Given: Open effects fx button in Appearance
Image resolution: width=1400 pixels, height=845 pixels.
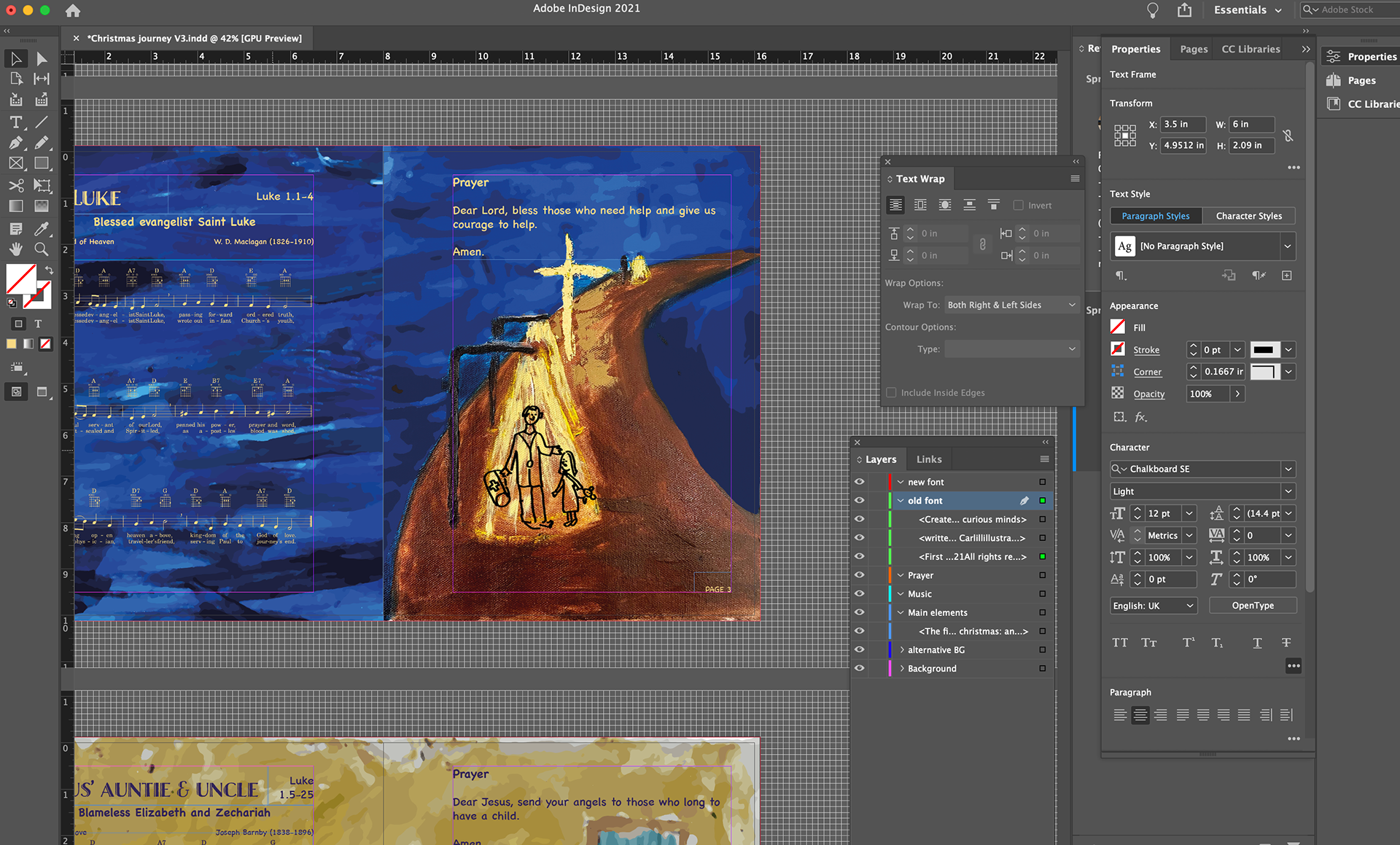Looking at the screenshot, I should pyautogui.click(x=1141, y=417).
